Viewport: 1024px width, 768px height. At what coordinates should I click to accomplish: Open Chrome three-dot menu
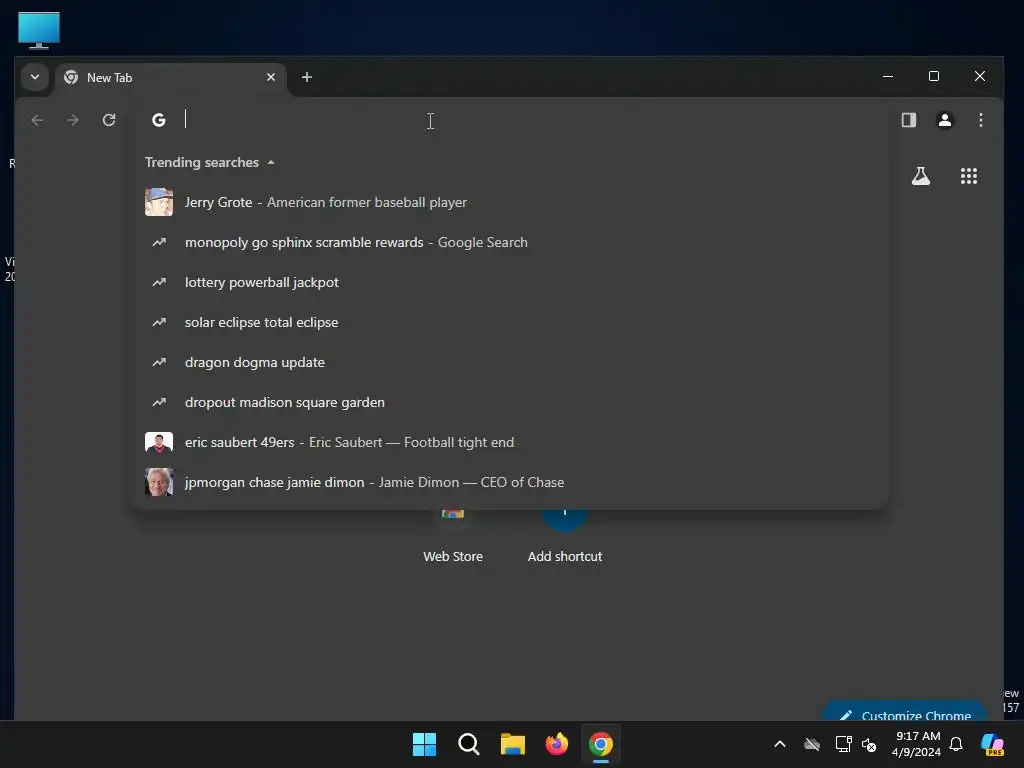point(980,120)
